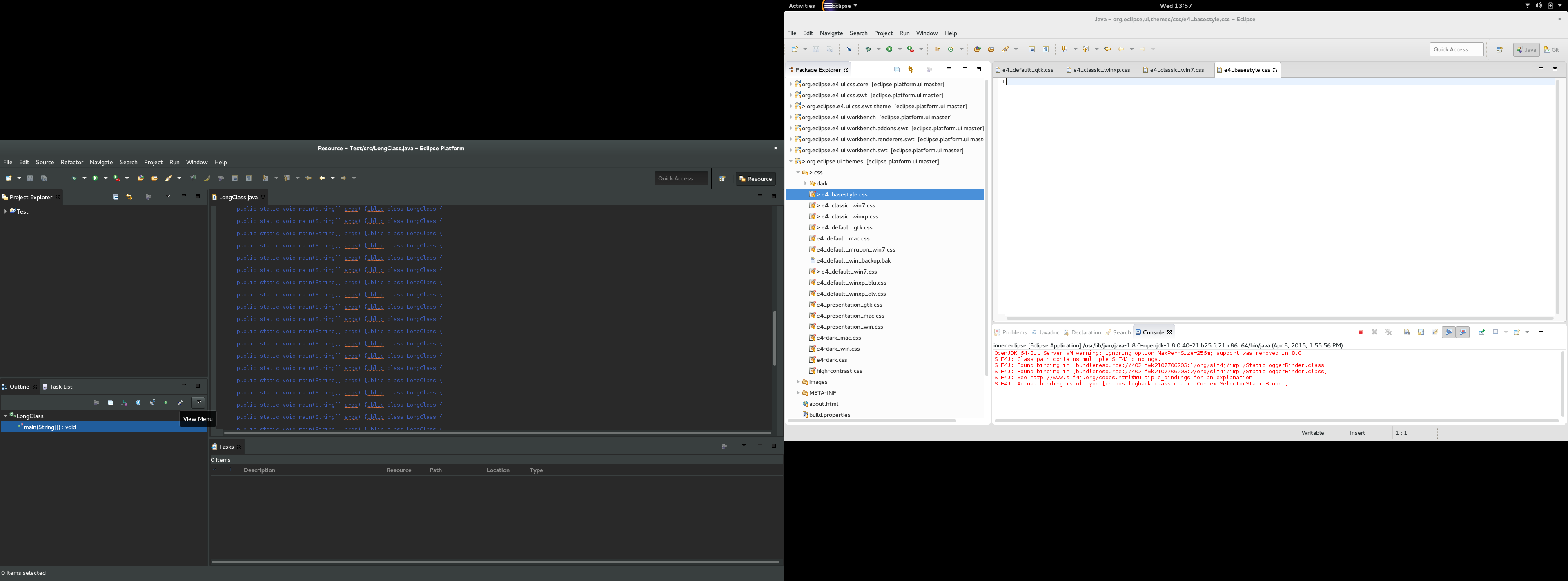This screenshot has width=1568, height=581.
Task: Toggle Word Wrap in Console toolbar
Action: point(1435,332)
